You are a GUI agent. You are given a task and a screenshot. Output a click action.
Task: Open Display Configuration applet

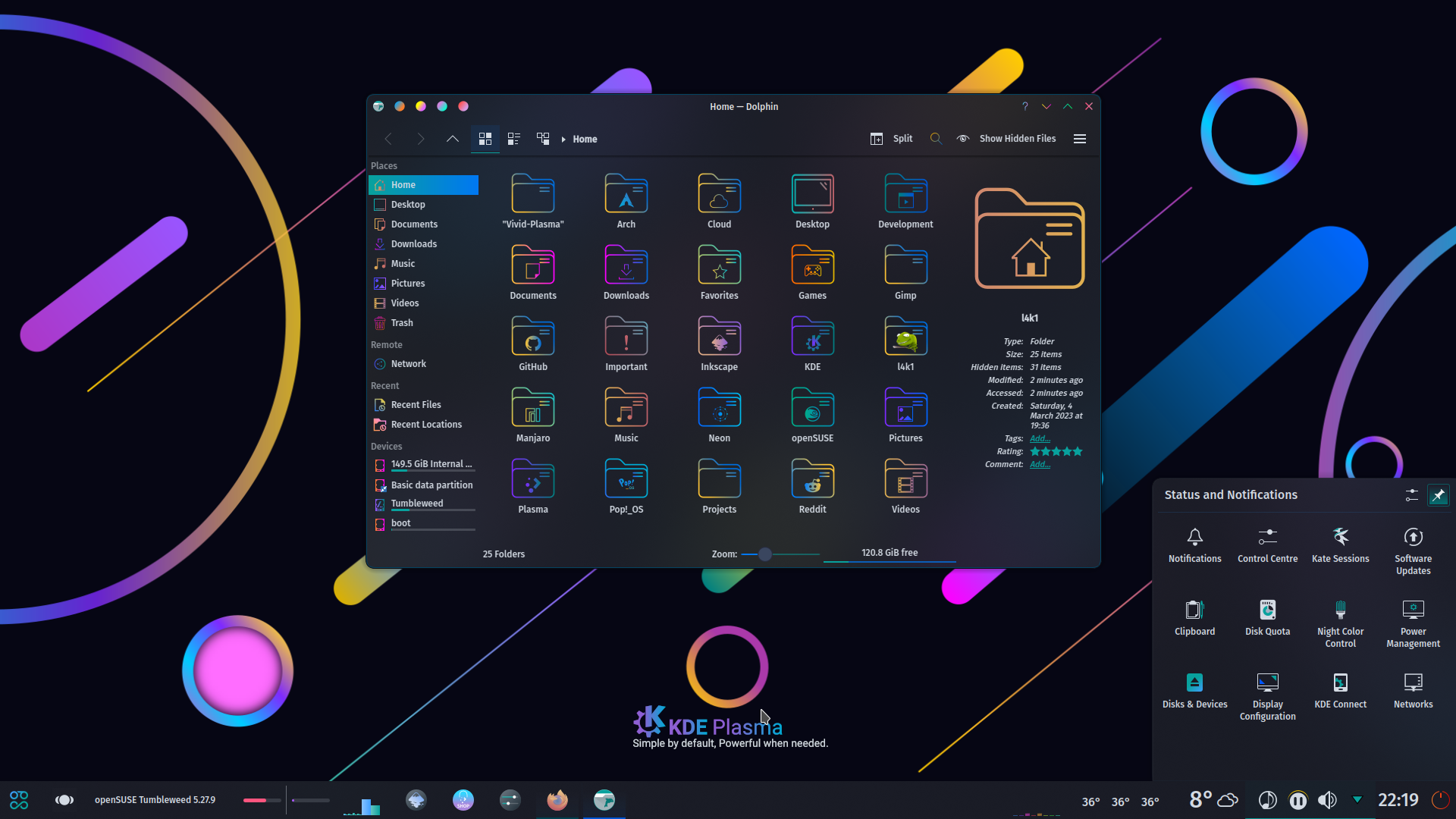pyautogui.click(x=1268, y=698)
